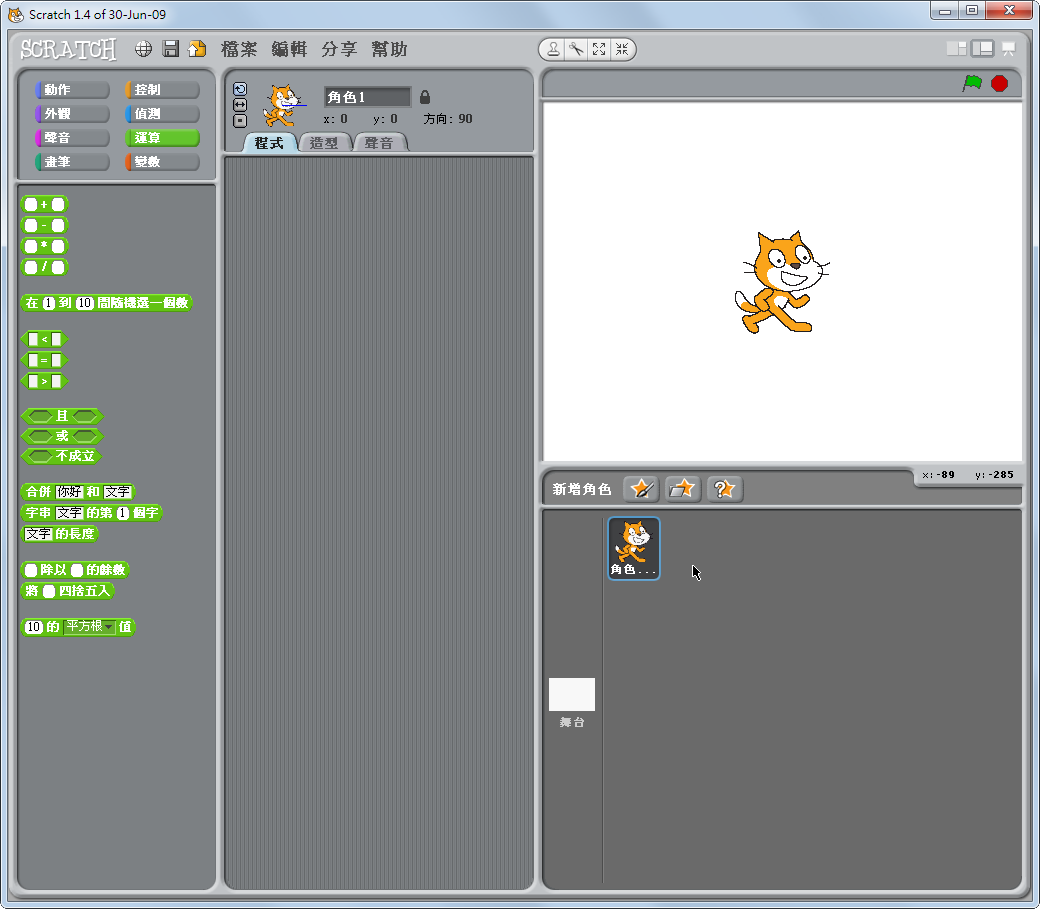This screenshot has height=909, width=1040.
Task: Open the 幫助 (Help) menu
Action: (x=389, y=49)
